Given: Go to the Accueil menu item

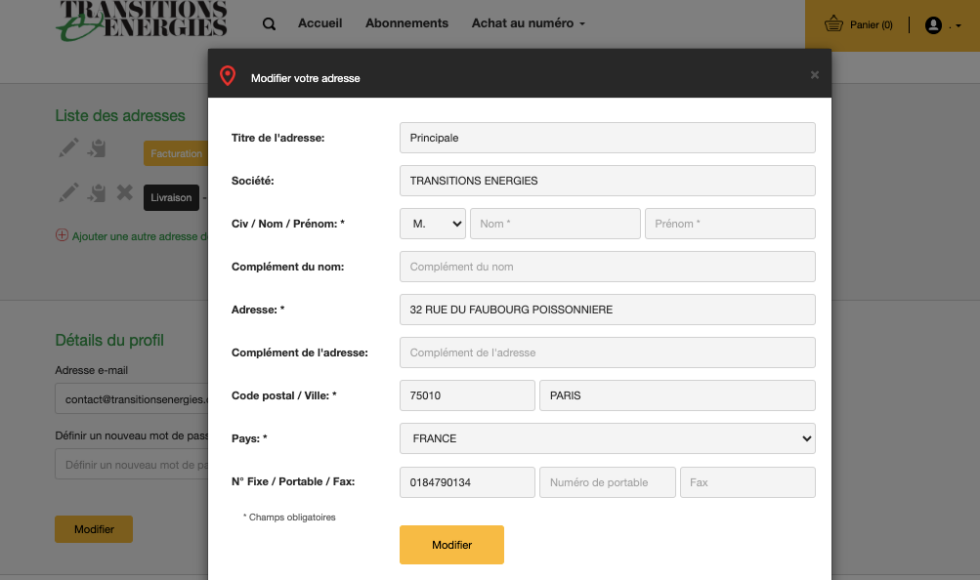Looking at the screenshot, I should (x=320, y=23).
